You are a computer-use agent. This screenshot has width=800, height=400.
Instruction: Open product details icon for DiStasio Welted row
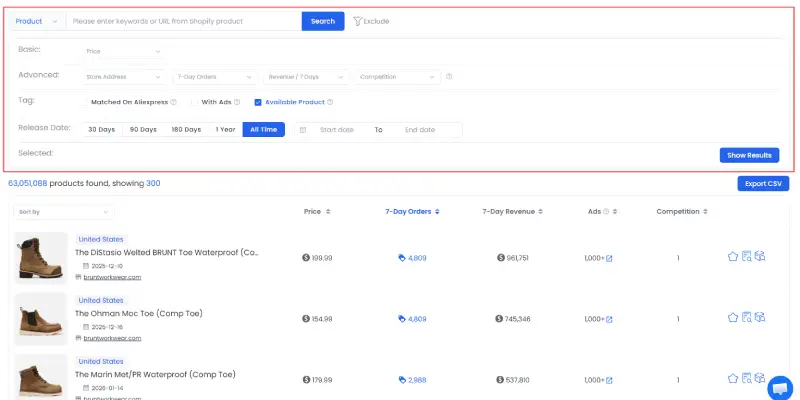click(x=746, y=257)
